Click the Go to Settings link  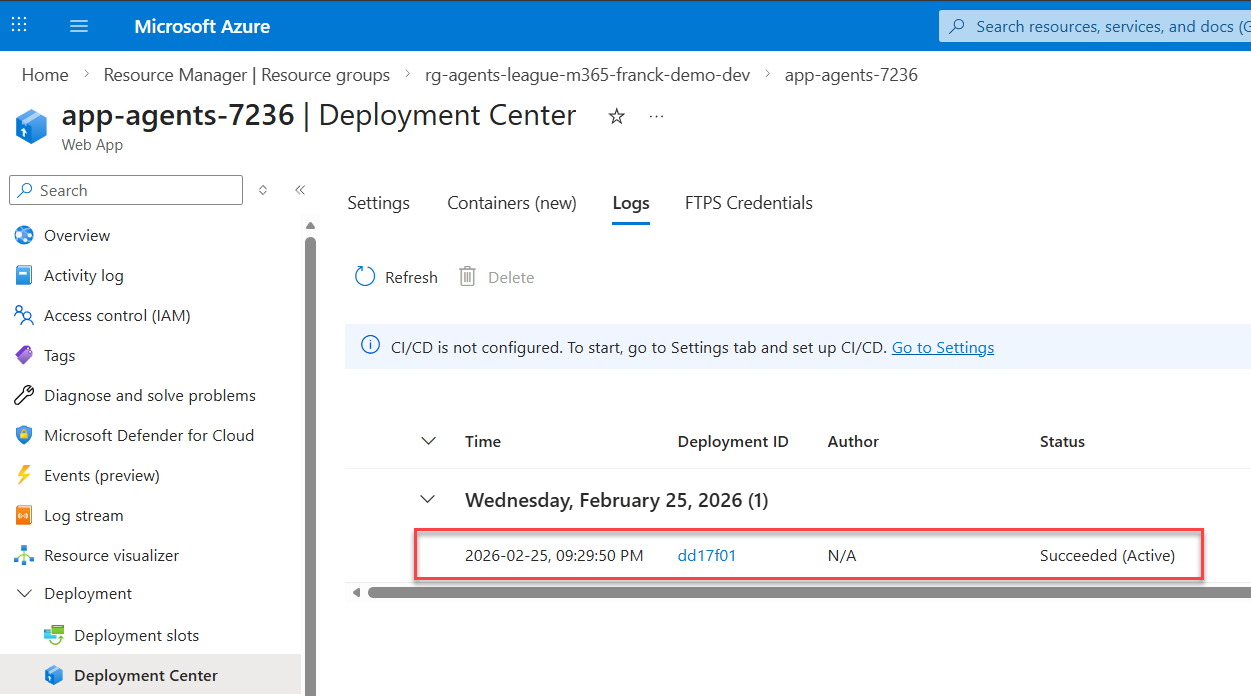pos(942,348)
